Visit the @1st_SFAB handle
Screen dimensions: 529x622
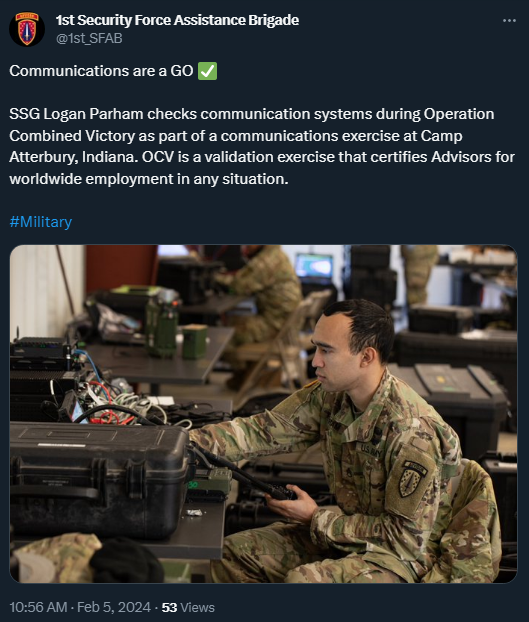(x=89, y=38)
